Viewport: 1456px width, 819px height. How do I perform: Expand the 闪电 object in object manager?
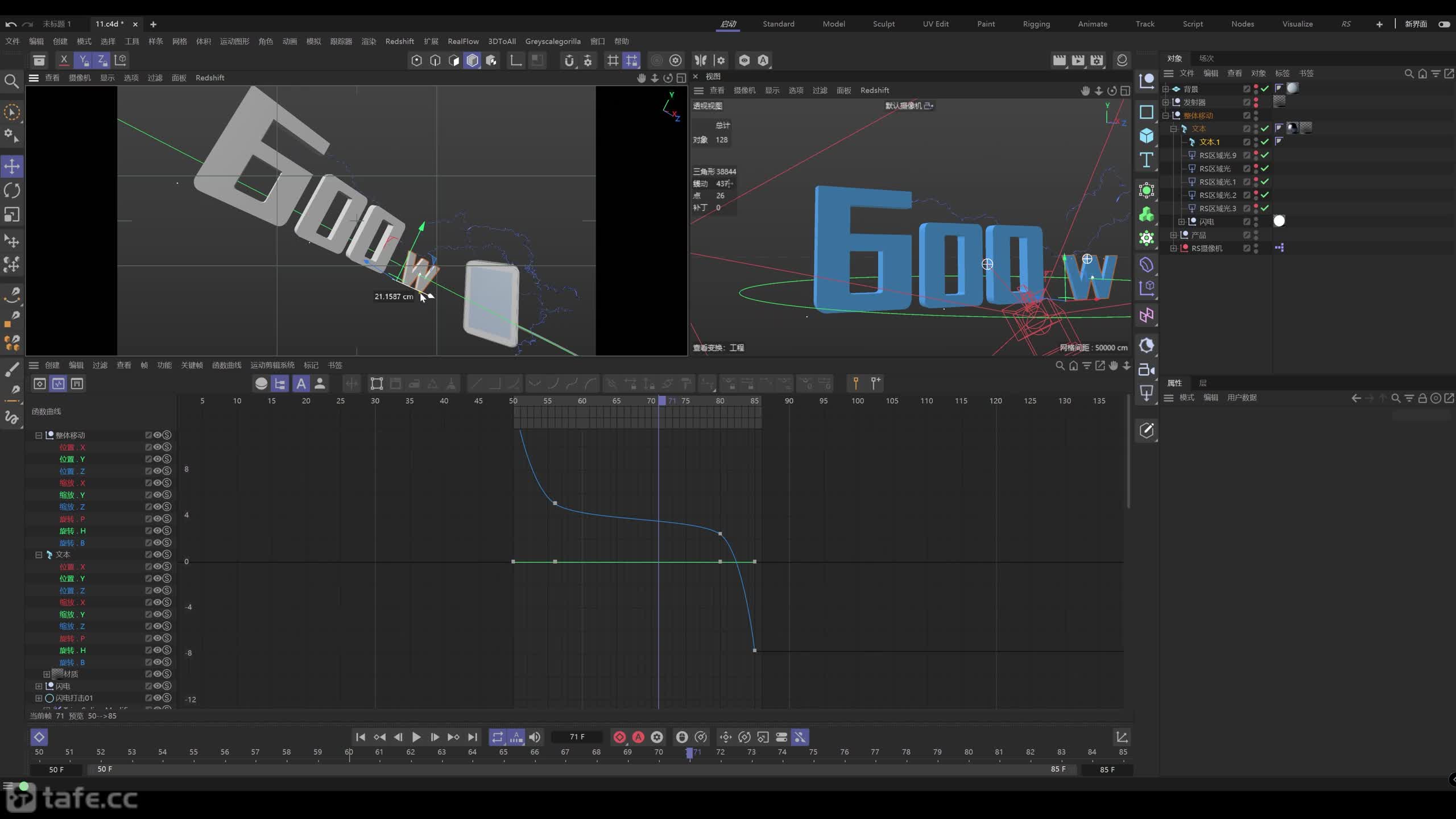coord(1181,222)
